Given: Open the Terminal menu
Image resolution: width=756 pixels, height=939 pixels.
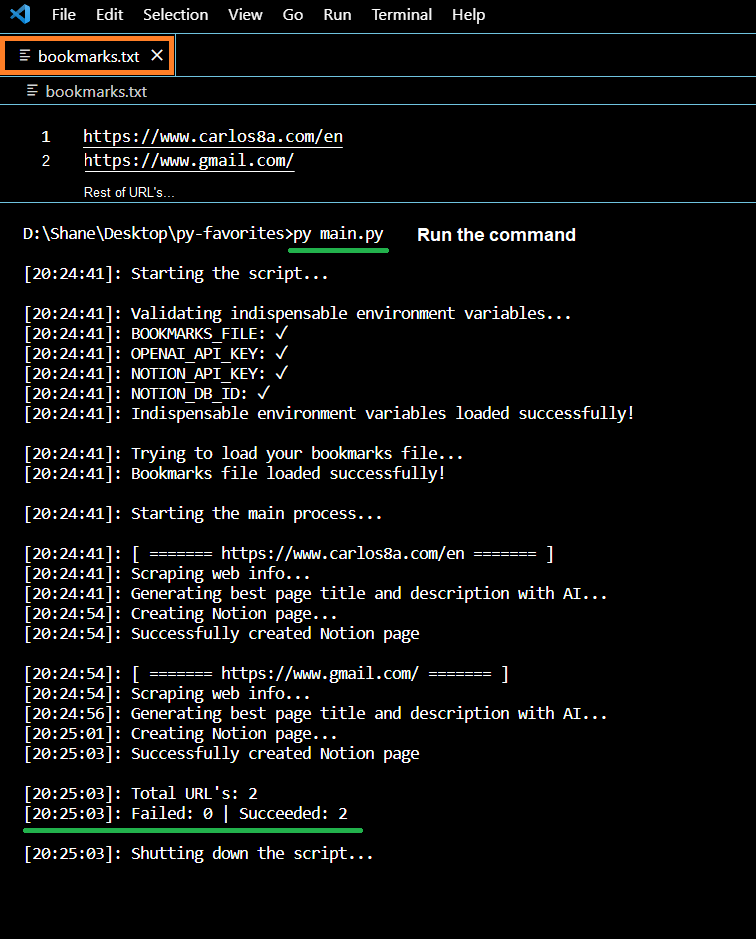Looking at the screenshot, I should 401,14.
